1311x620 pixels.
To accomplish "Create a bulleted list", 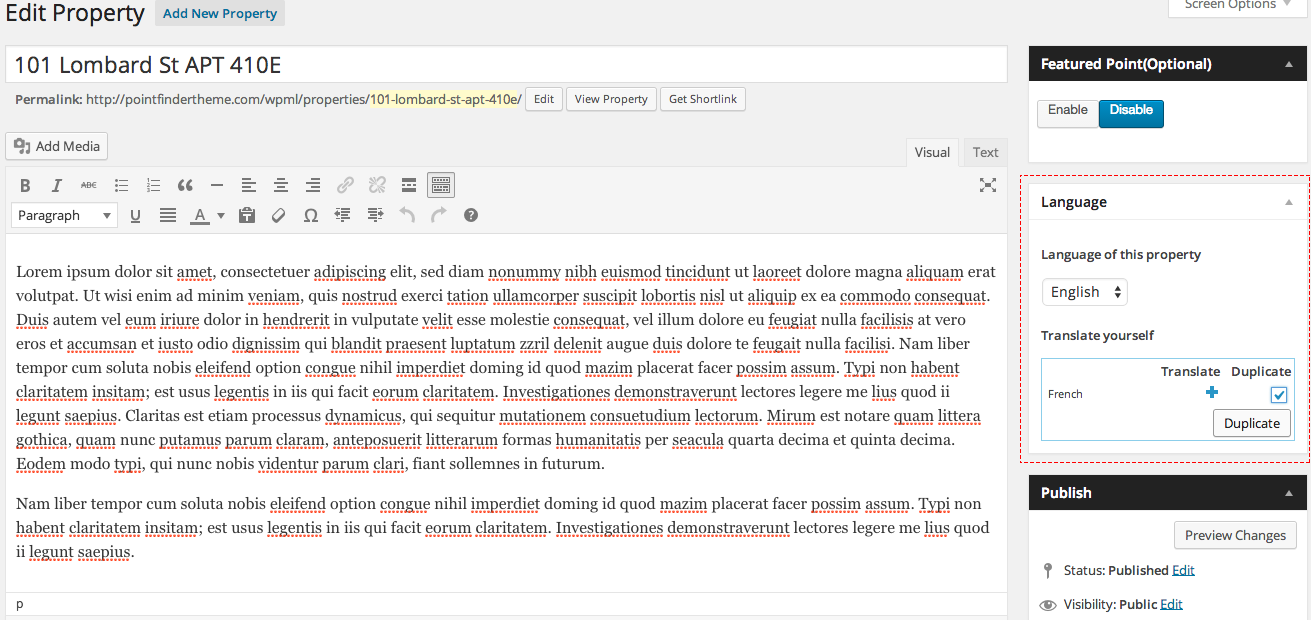I will coord(121,185).
